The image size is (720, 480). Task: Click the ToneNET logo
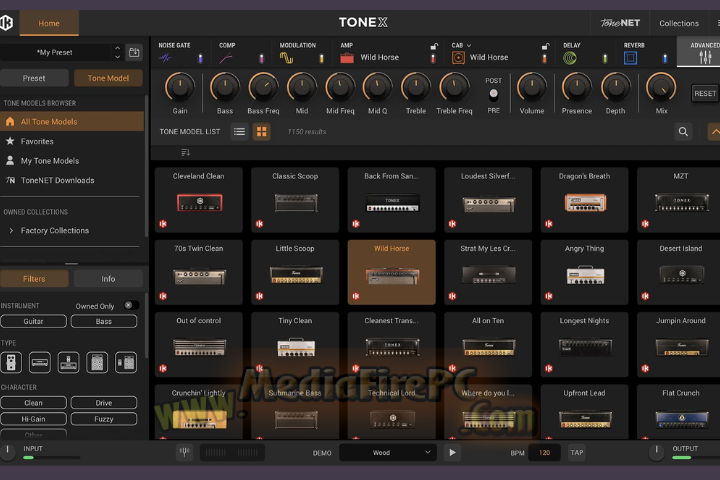pos(620,23)
